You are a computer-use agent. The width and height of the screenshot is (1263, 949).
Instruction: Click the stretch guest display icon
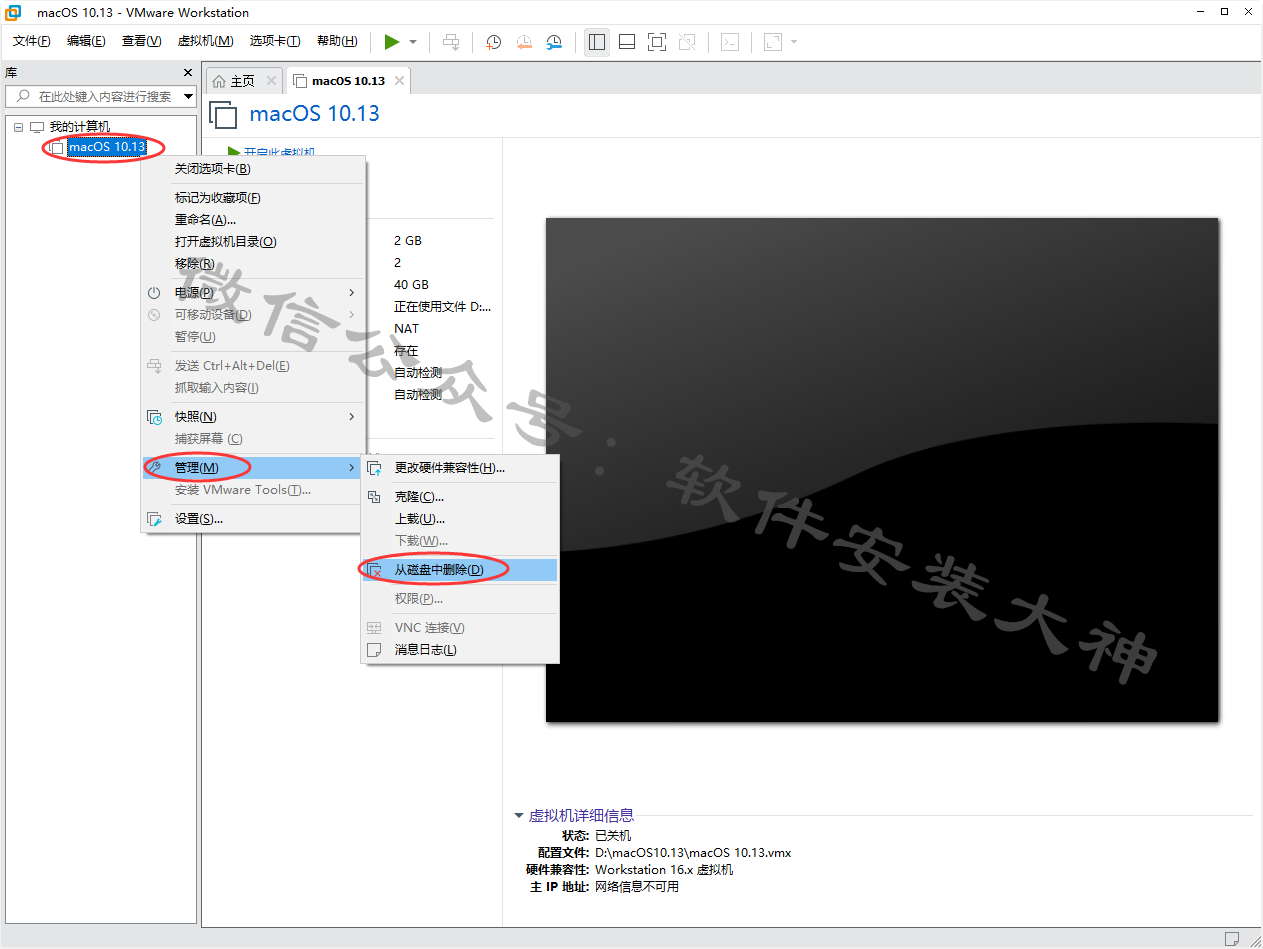[773, 42]
